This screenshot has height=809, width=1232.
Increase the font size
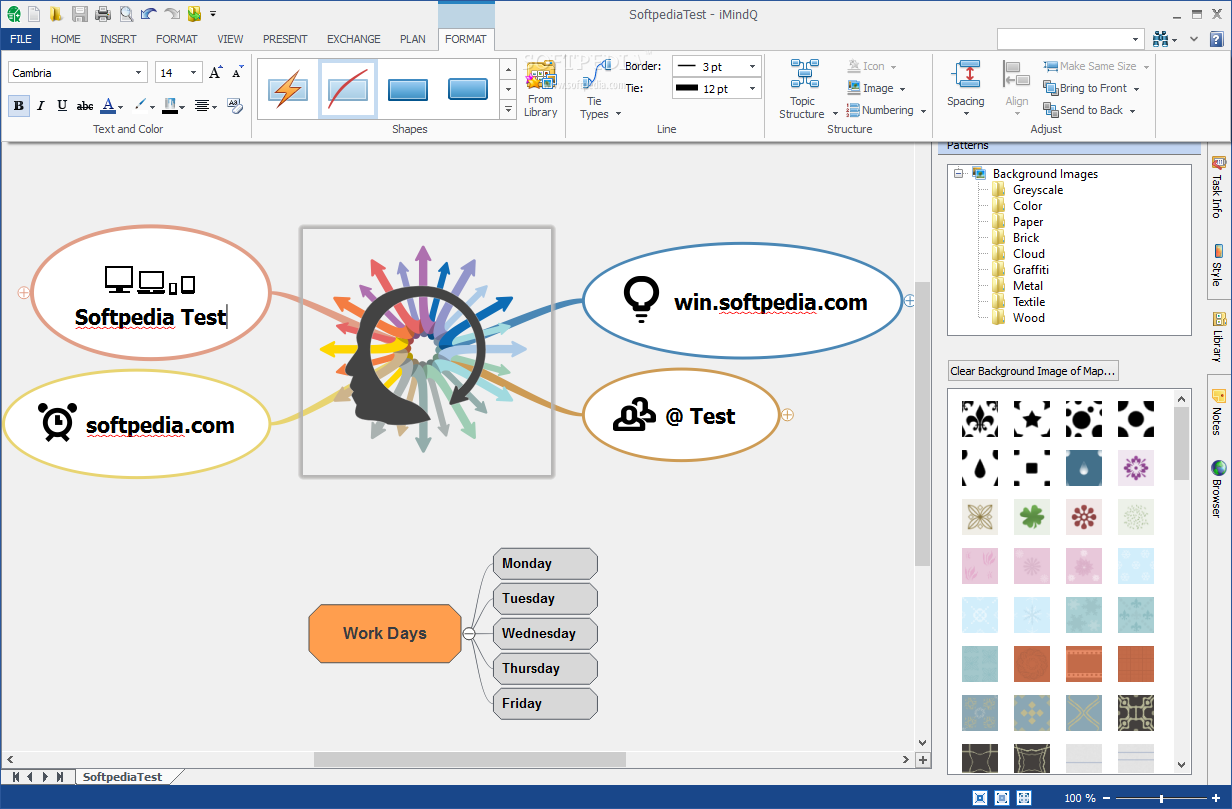(x=216, y=72)
